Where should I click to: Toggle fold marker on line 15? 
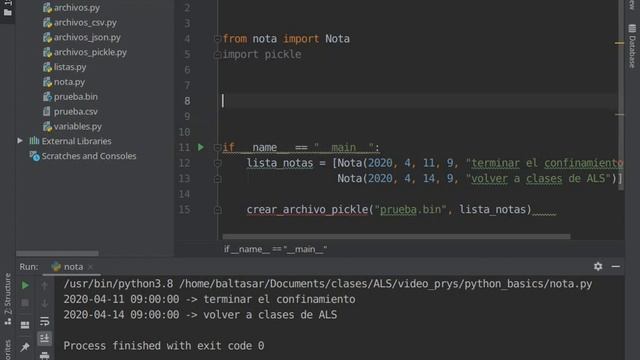coord(218,210)
